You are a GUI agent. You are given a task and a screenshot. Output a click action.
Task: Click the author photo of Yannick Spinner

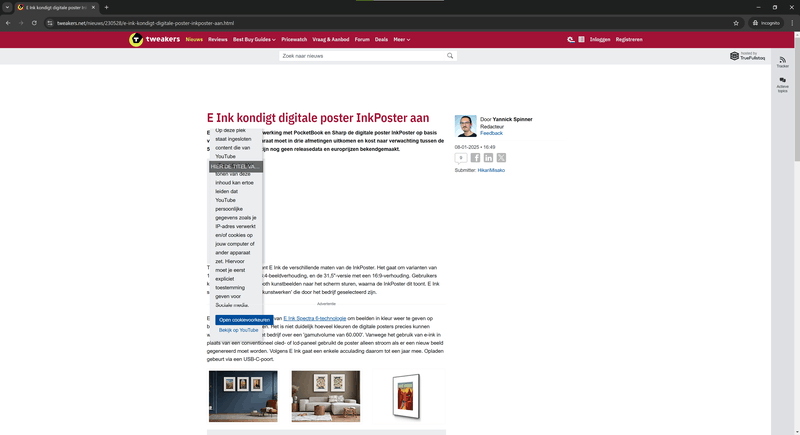465,126
